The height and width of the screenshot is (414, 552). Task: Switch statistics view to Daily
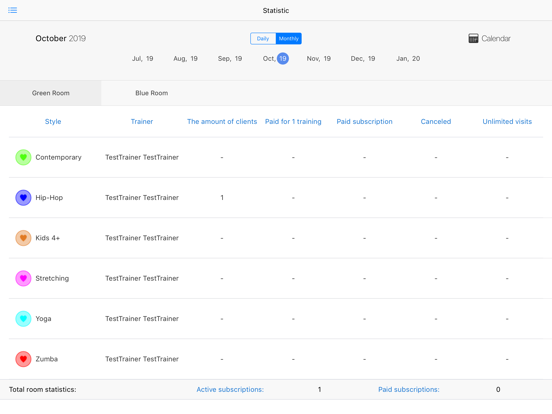pos(263,38)
